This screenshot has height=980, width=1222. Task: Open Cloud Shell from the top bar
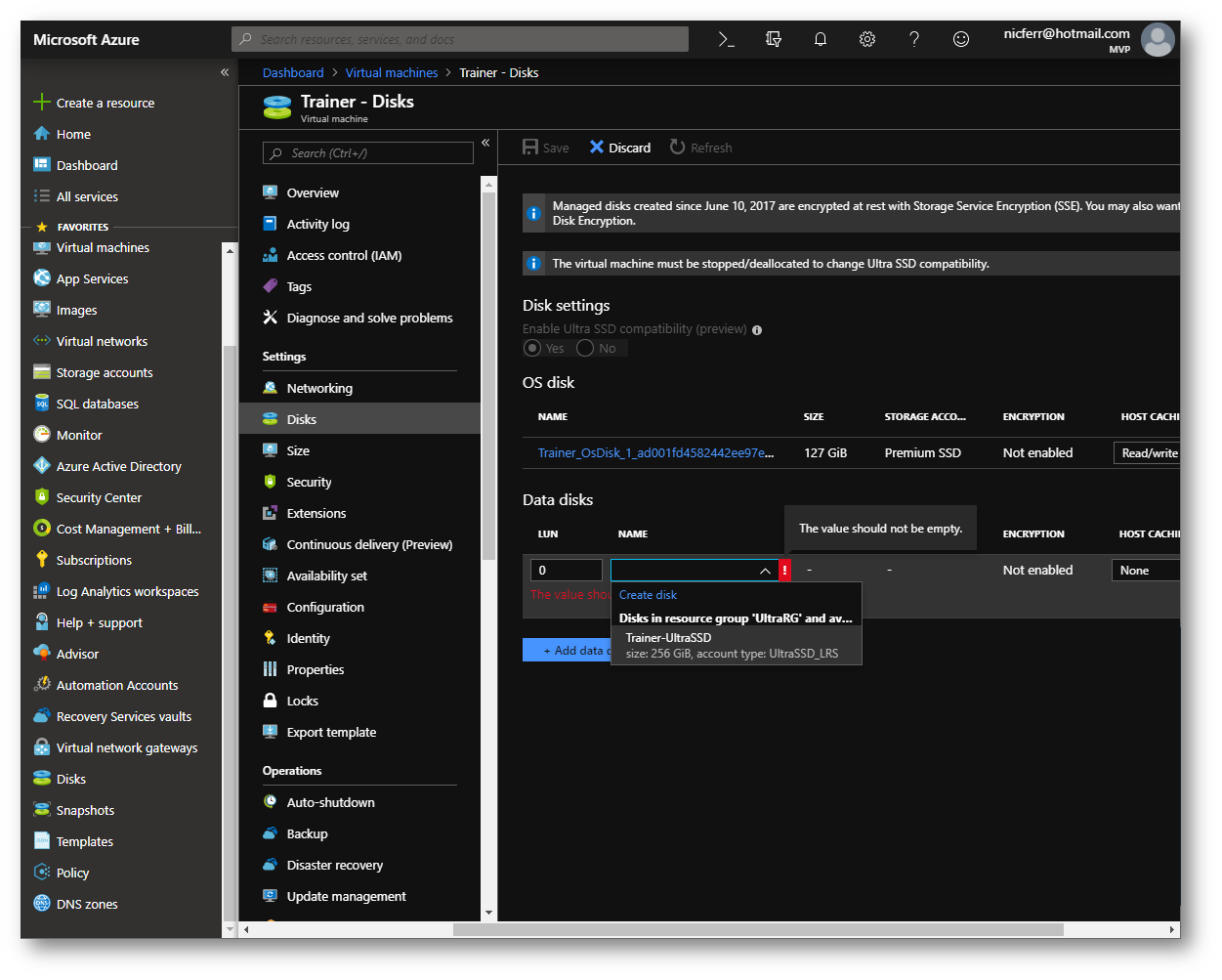tap(726, 39)
